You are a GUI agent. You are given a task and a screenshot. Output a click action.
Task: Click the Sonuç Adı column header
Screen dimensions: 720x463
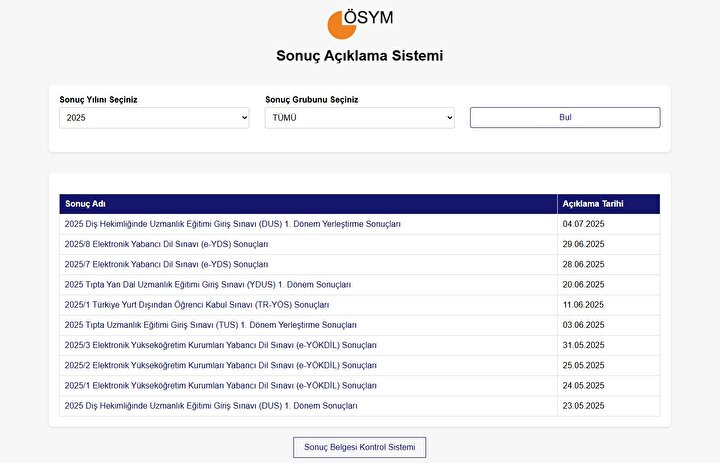pos(308,204)
